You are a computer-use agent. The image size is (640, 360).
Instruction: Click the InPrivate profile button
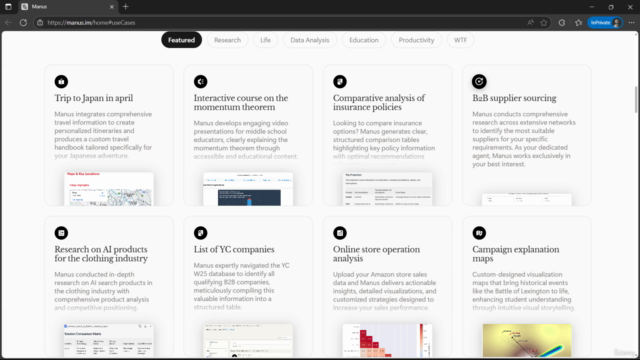pos(605,22)
